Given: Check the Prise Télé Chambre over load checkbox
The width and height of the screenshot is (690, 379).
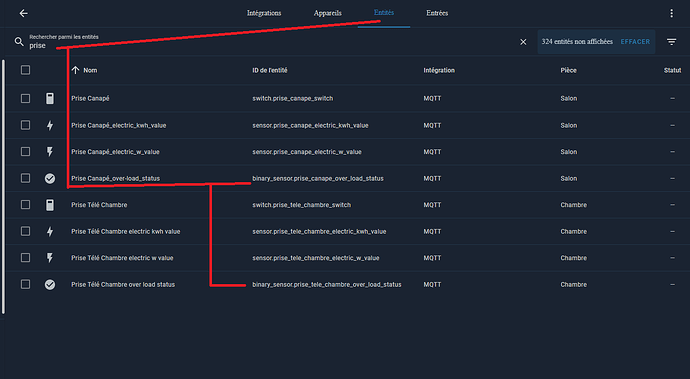Looking at the screenshot, I should (x=26, y=284).
